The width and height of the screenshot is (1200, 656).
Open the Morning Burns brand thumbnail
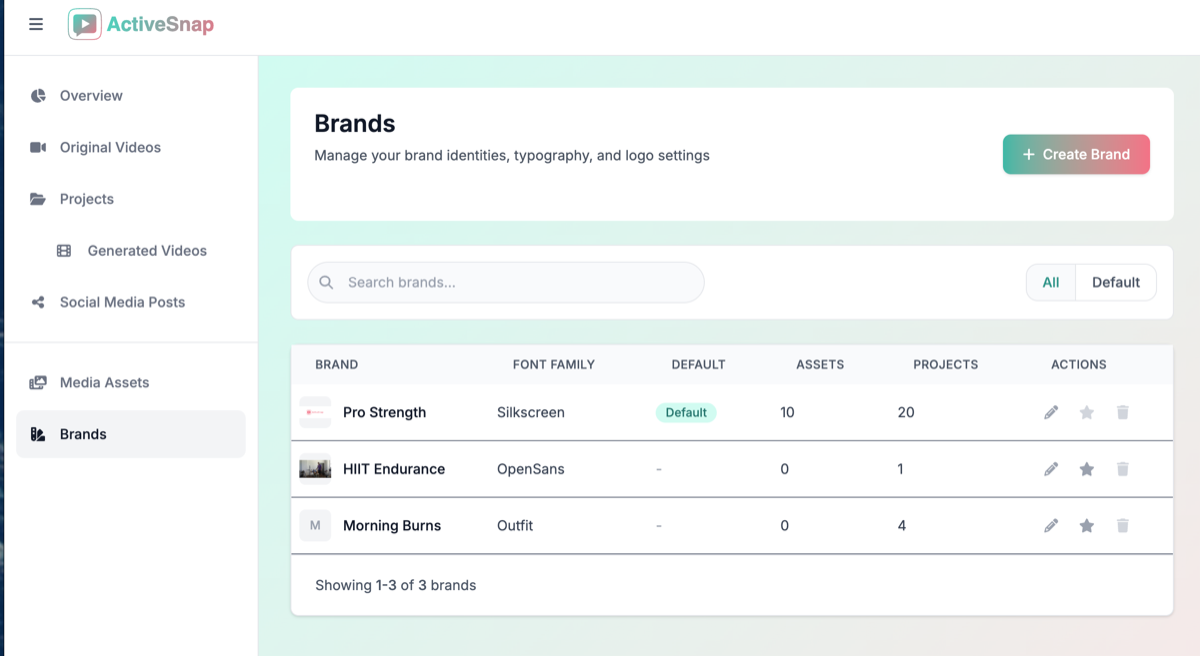click(x=315, y=525)
